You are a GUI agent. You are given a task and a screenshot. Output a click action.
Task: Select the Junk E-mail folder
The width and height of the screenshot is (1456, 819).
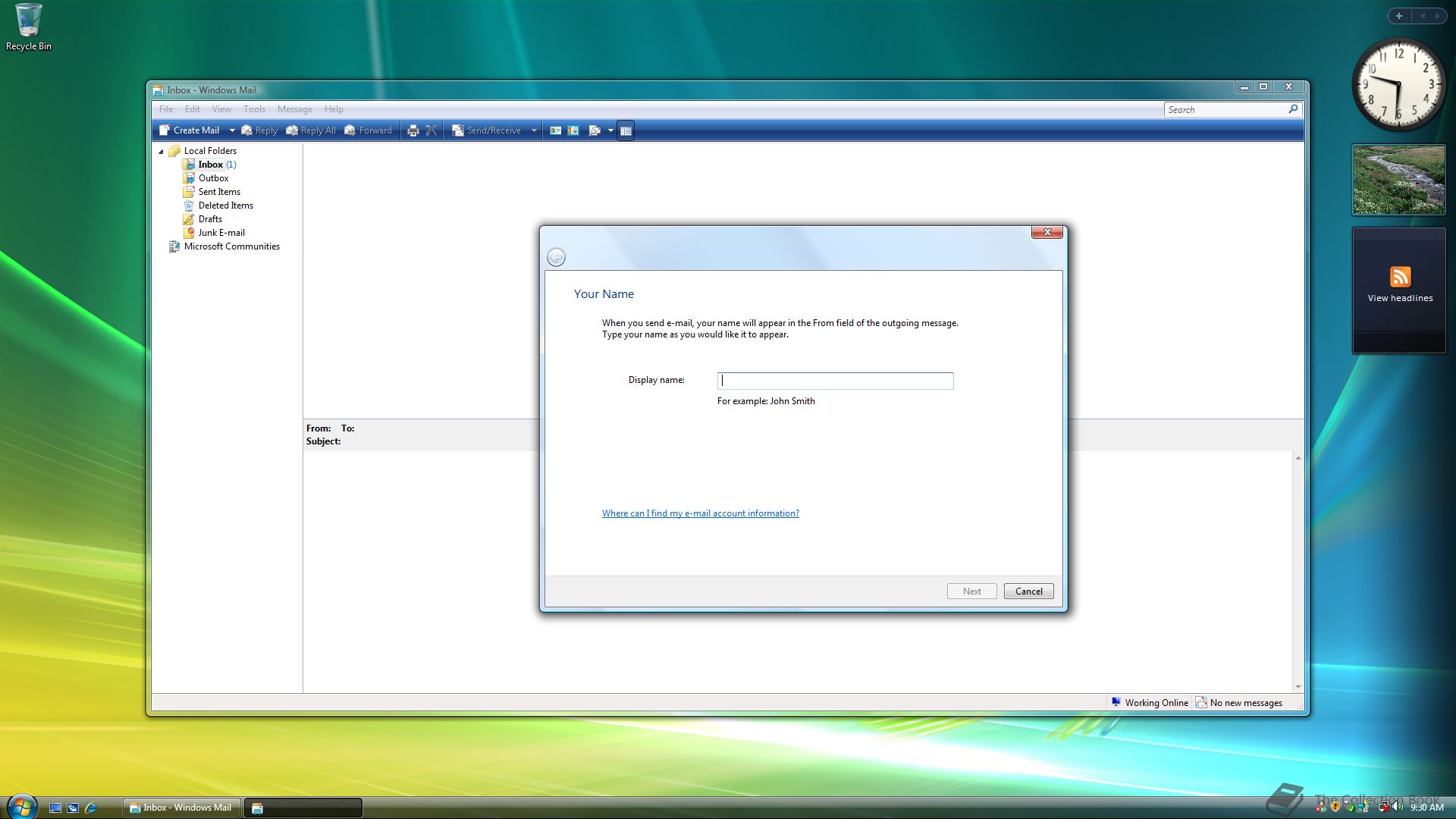tap(214, 233)
